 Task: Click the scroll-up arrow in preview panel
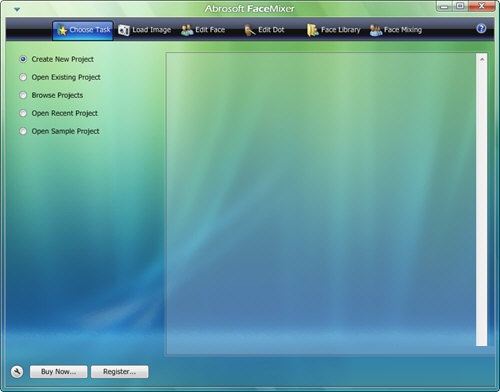(x=482, y=59)
